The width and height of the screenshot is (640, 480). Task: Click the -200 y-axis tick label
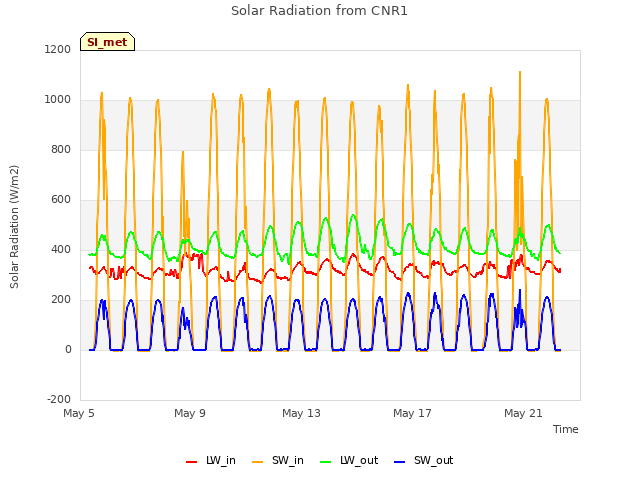59,399
